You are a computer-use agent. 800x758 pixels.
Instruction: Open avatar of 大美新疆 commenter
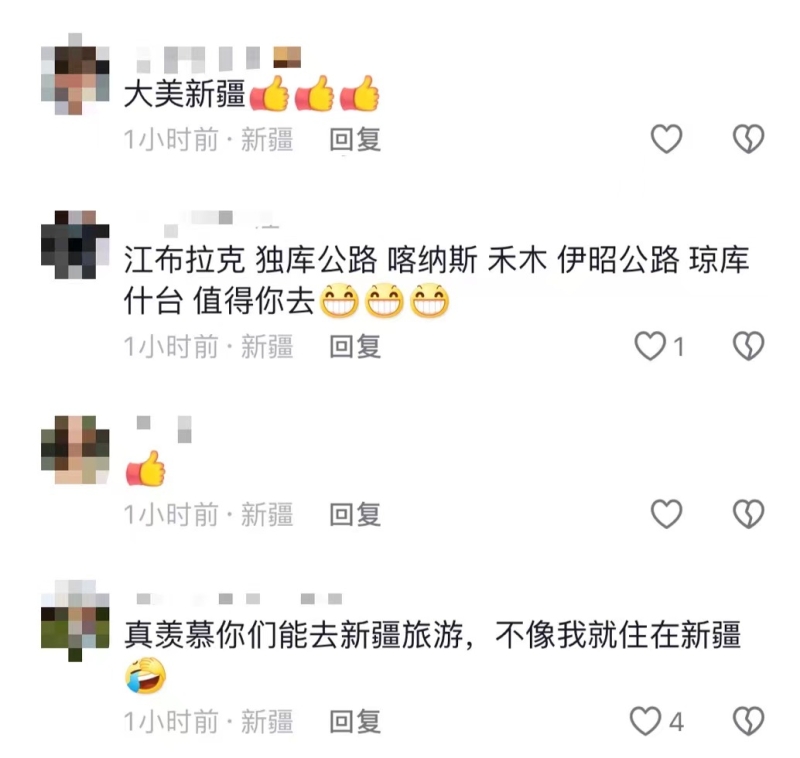click(75, 74)
